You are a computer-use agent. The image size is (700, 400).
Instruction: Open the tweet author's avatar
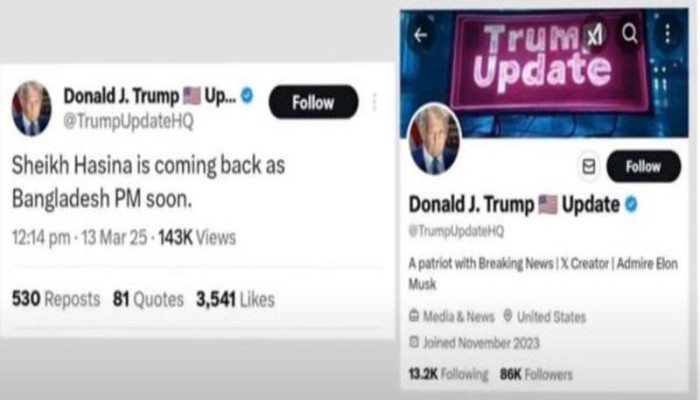click(31, 108)
